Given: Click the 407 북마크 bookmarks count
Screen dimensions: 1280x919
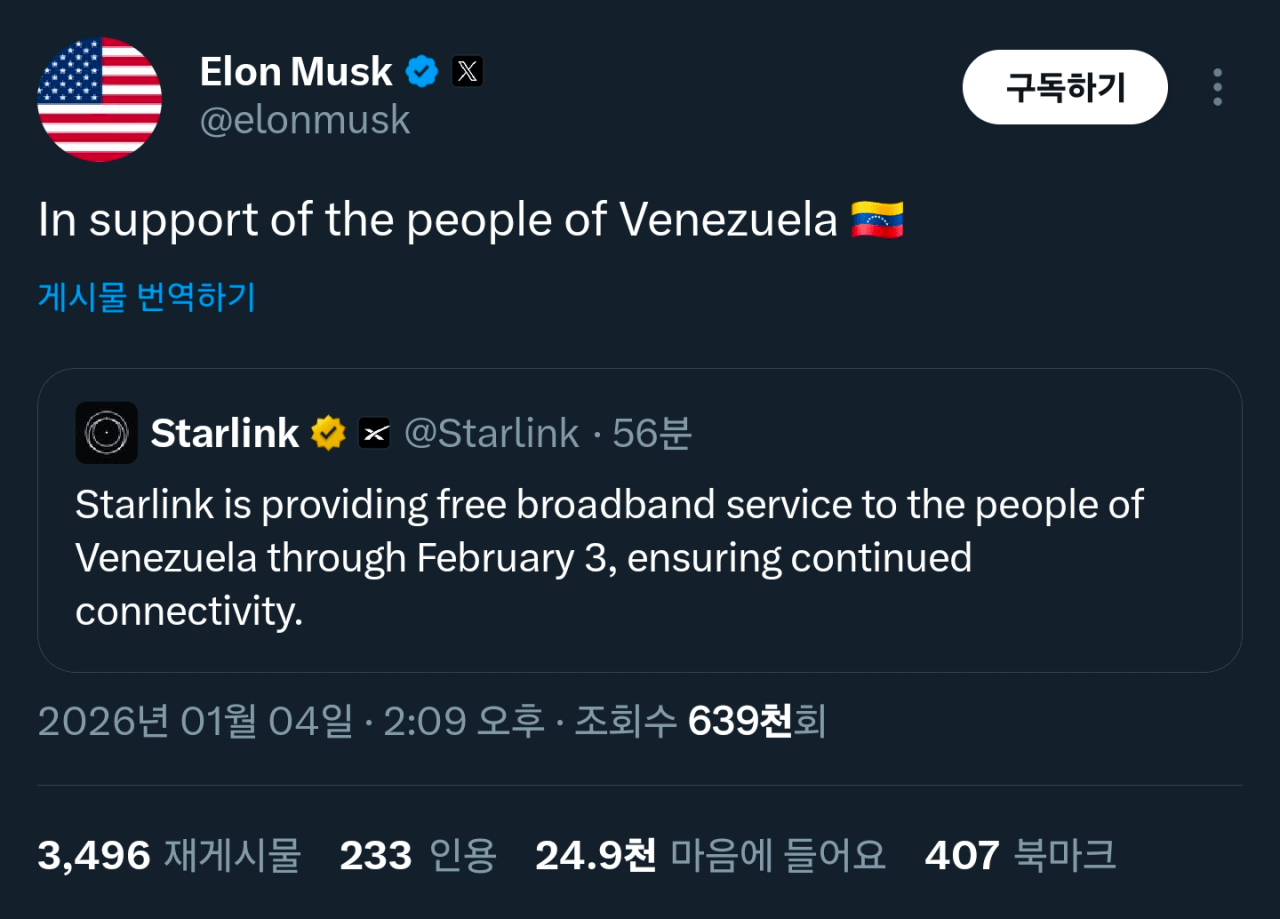Looking at the screenshot, I should [x=1020, y=856].
